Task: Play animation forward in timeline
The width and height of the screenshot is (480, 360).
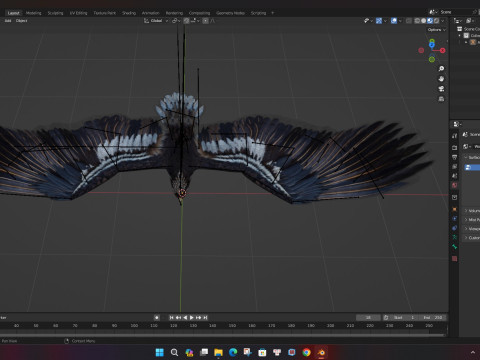Action: click(x=192, y=318)
